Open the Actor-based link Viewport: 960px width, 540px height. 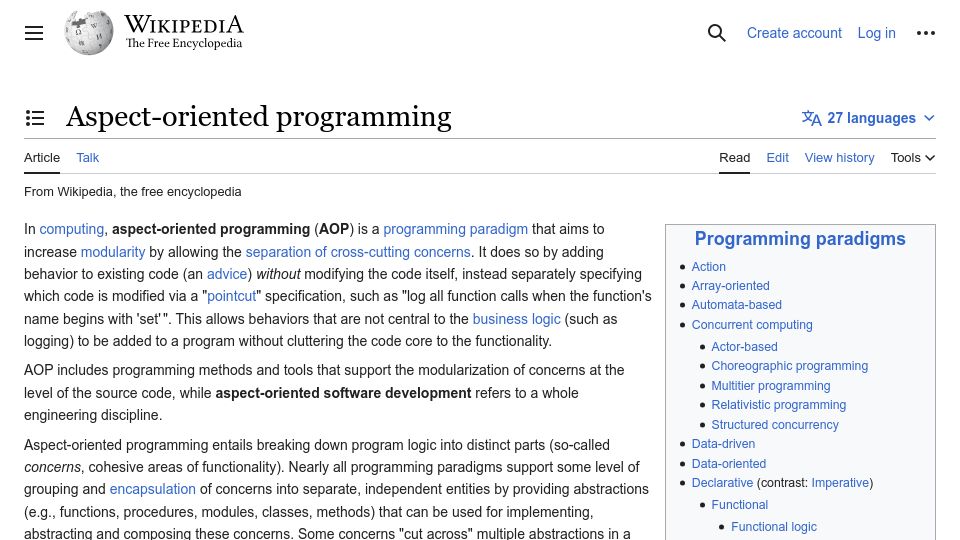(744, 347)
